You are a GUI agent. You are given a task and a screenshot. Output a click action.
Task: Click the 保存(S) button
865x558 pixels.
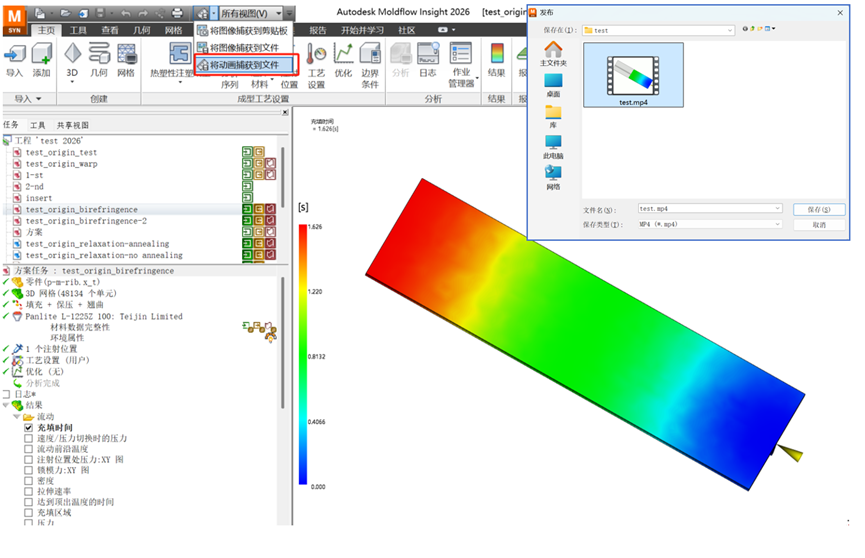[x=819, y=209]
